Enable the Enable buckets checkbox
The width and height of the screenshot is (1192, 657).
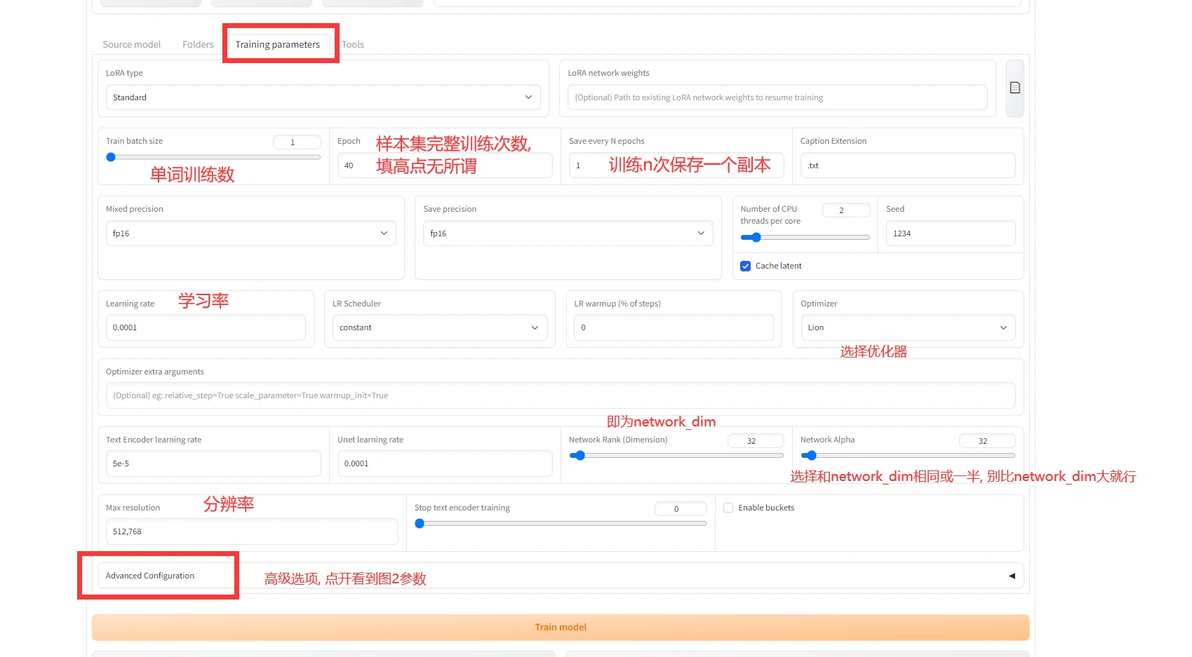coord(728,508)
